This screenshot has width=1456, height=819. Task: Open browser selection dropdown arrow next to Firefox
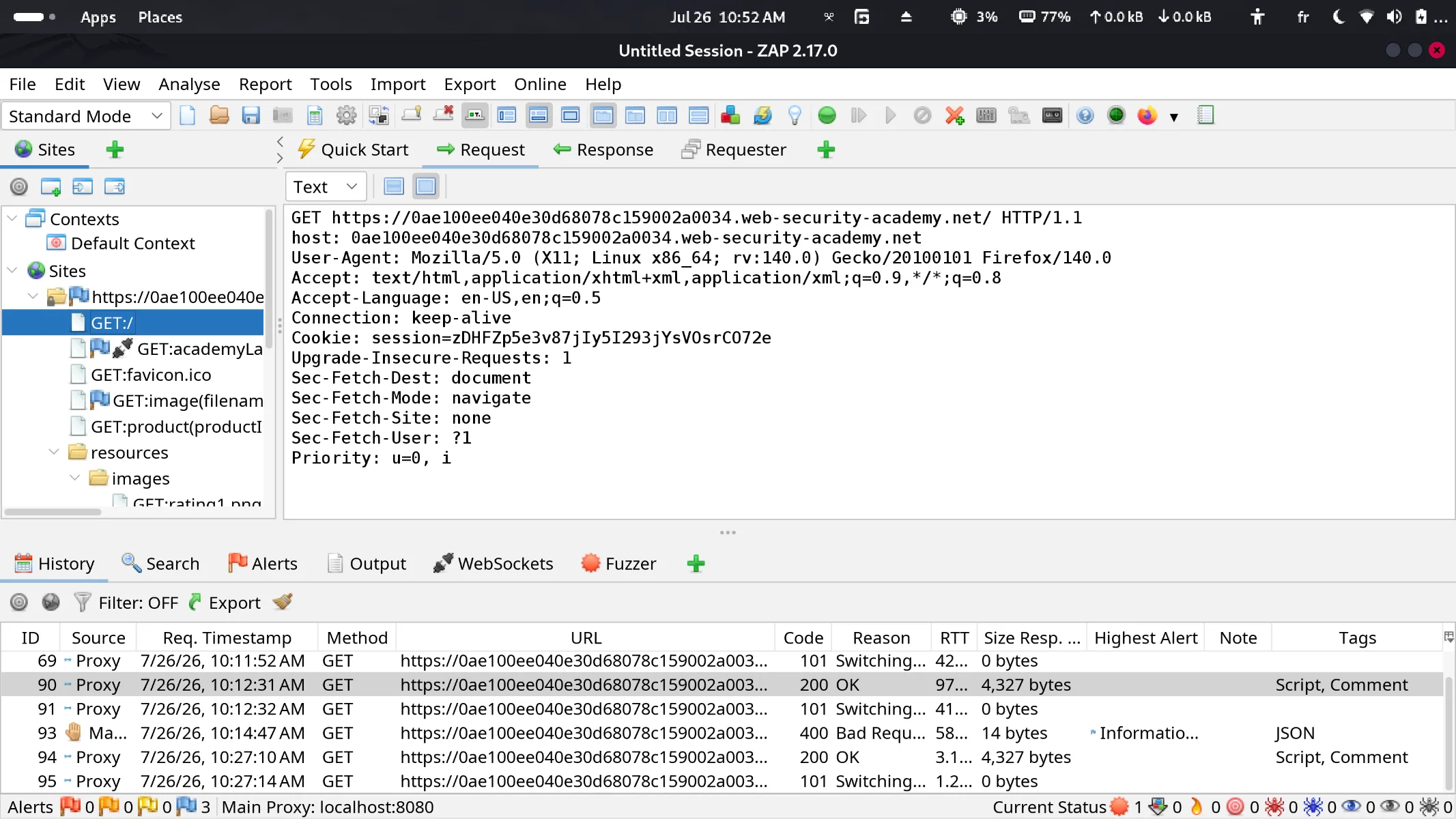point(1174,117)
